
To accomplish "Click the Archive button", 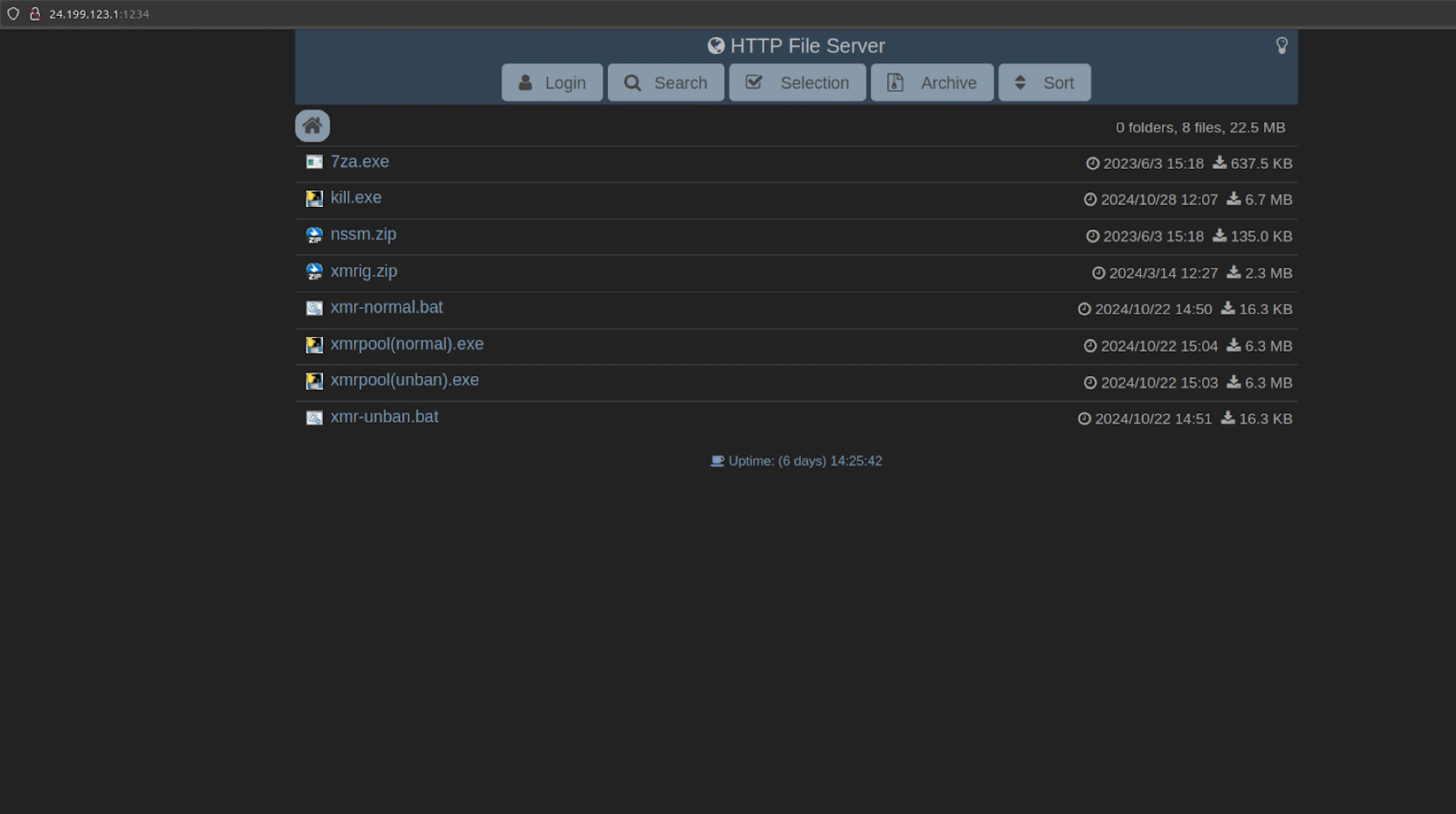I will click(932, 82).
